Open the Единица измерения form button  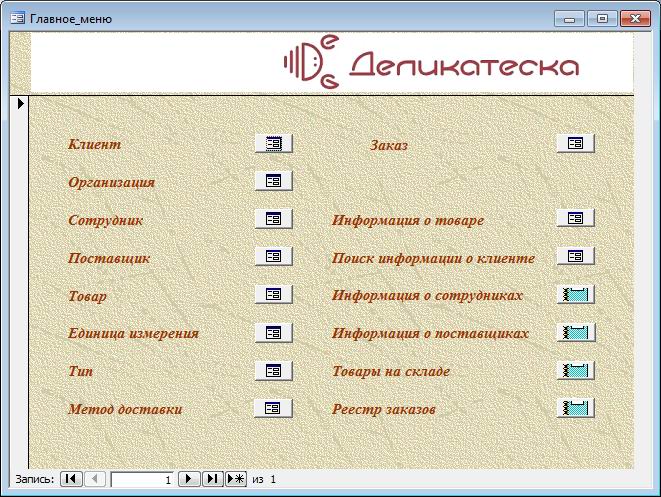click(273, 332)
